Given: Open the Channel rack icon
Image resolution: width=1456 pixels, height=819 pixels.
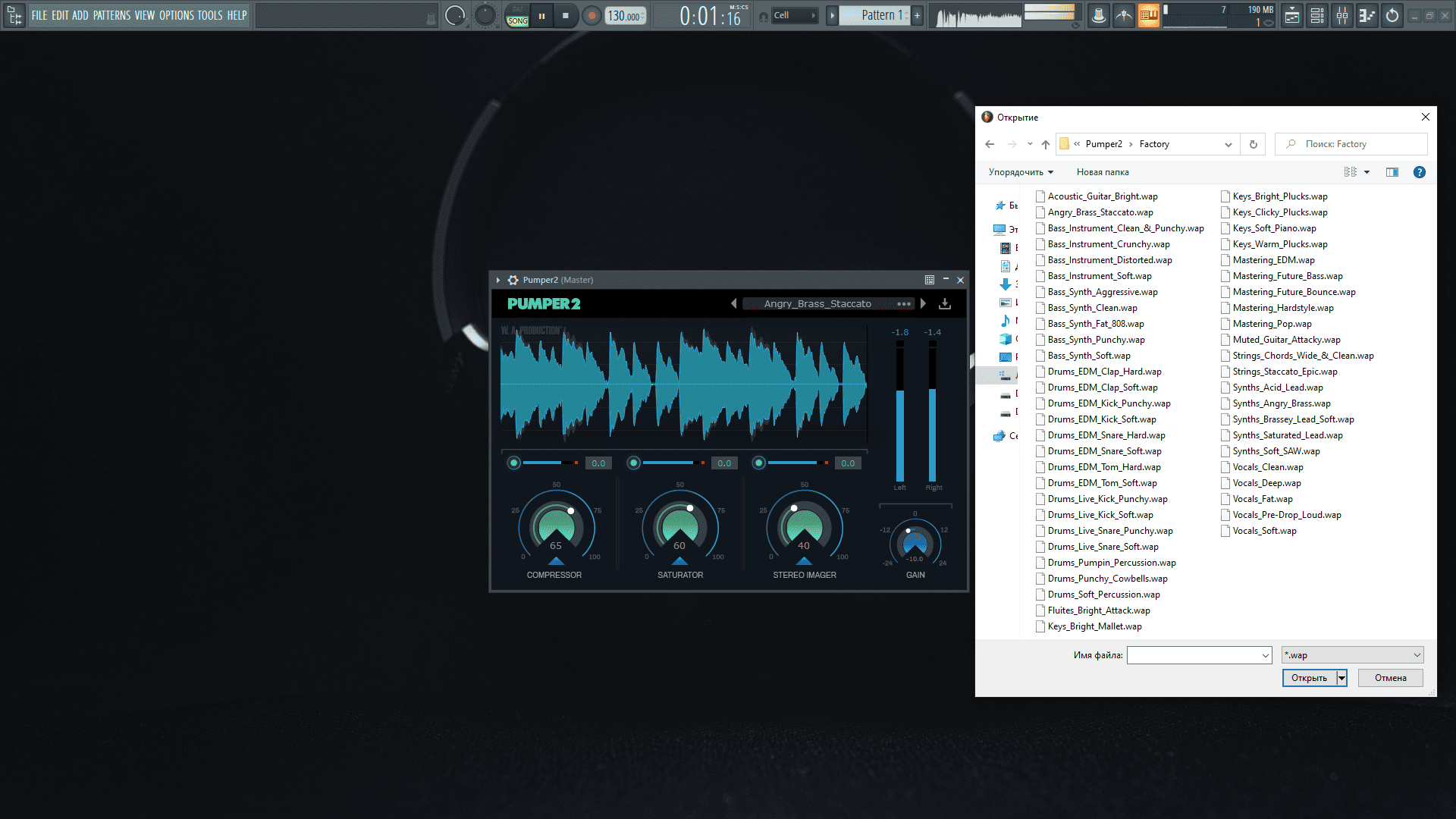Looking at the screenshot, I should click(1317, 15).
